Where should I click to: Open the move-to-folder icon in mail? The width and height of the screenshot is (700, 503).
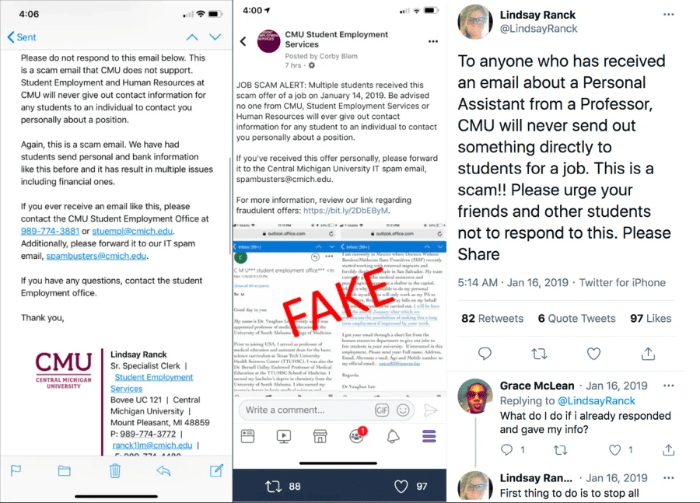click(64, 470)
